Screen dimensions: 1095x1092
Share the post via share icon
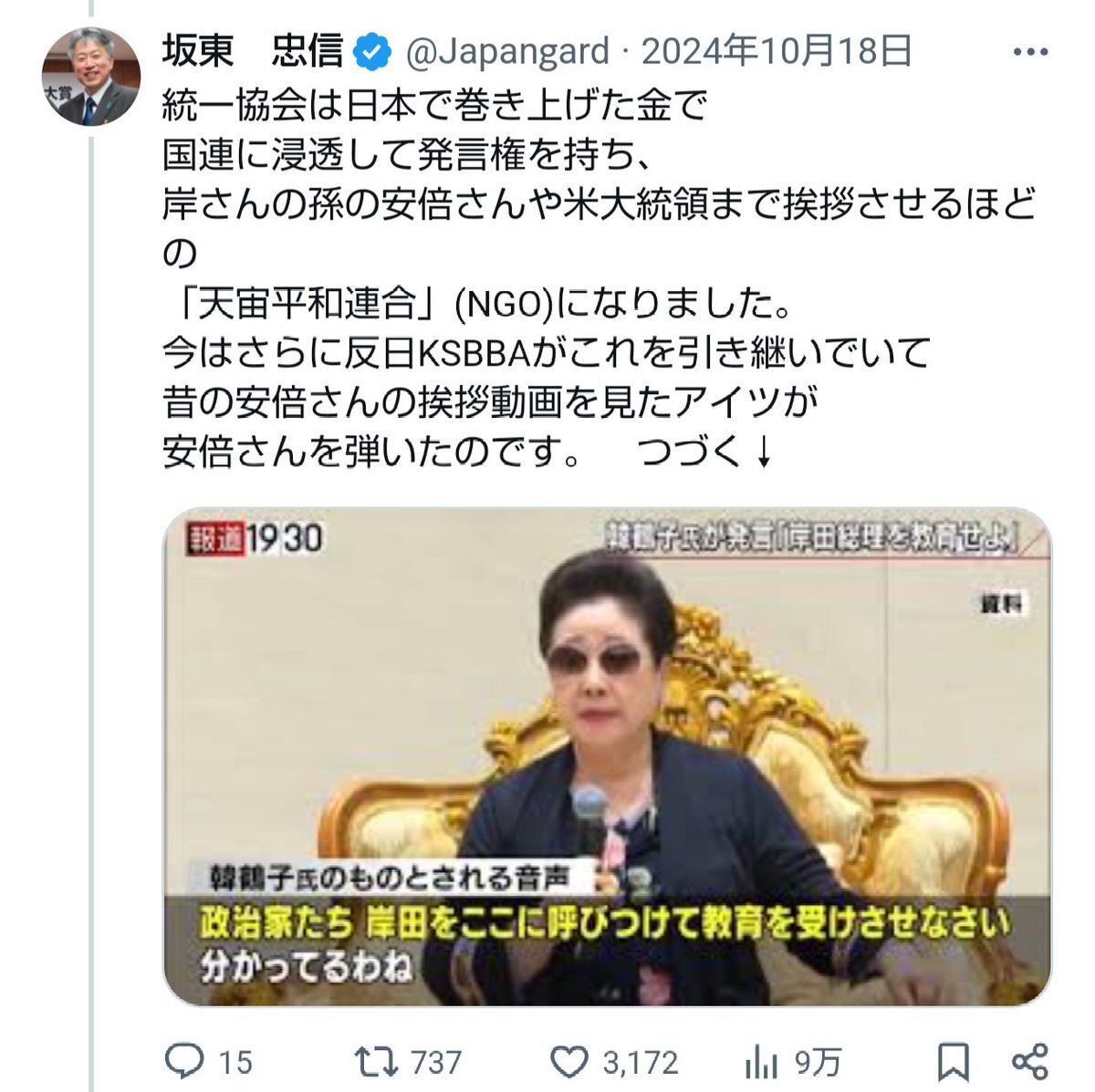coord(1030,1061)
